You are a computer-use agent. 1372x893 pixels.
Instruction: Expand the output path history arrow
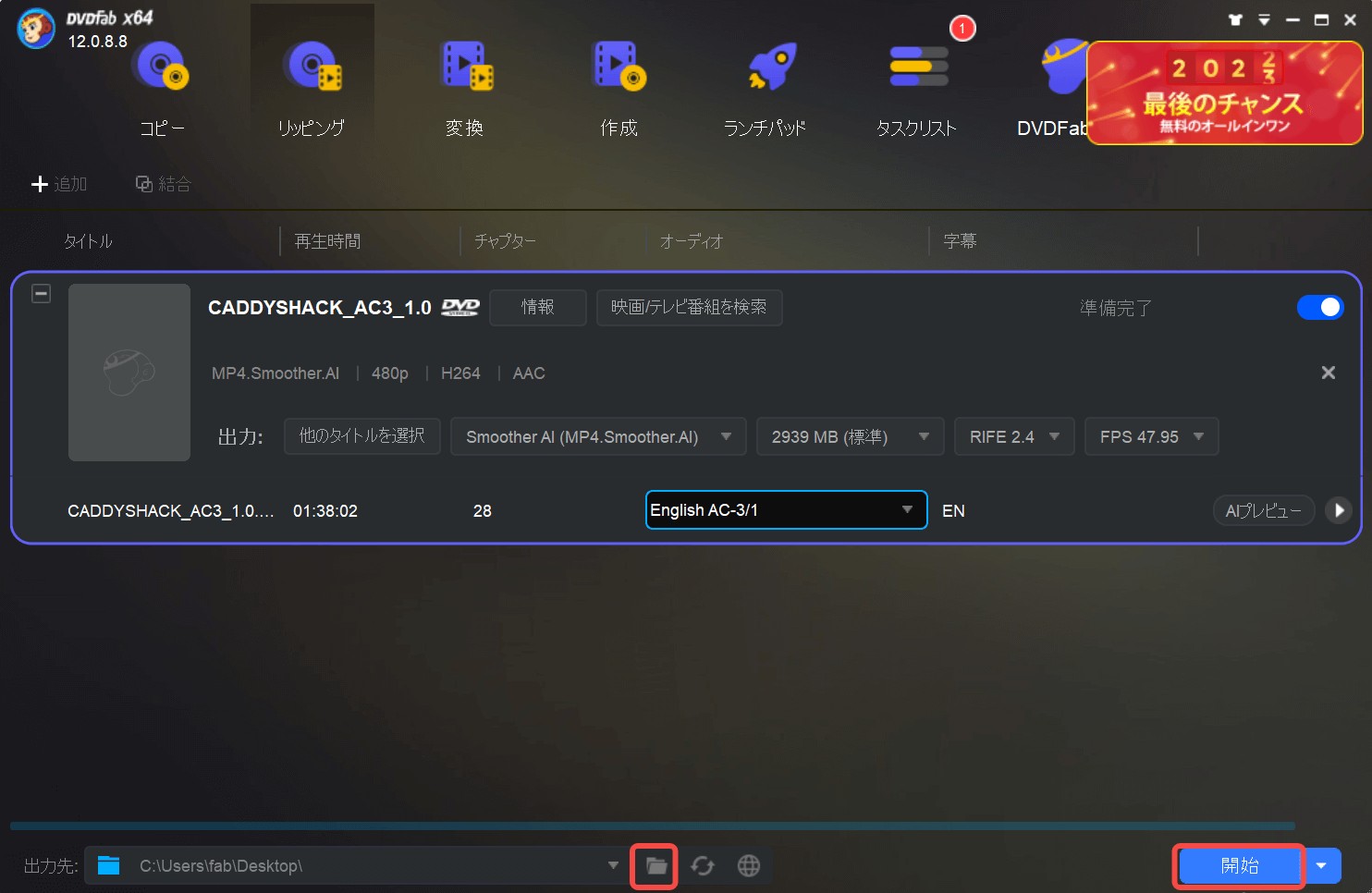612,866
